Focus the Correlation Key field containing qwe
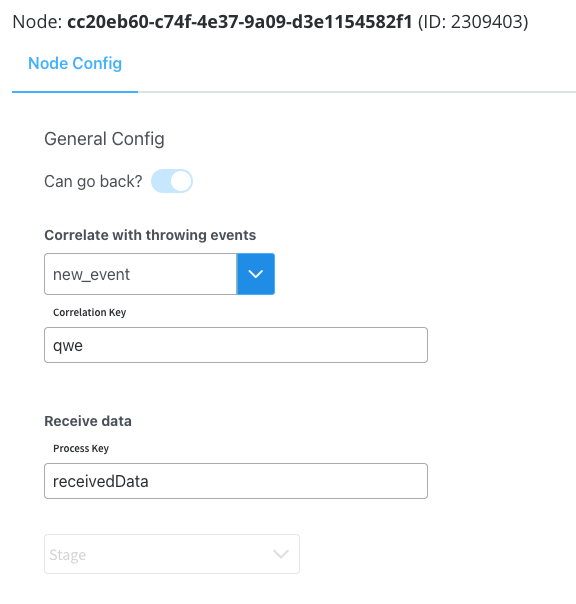Image resolution: width=576 pixels, height=604 pixels. [x=236, y=345]
